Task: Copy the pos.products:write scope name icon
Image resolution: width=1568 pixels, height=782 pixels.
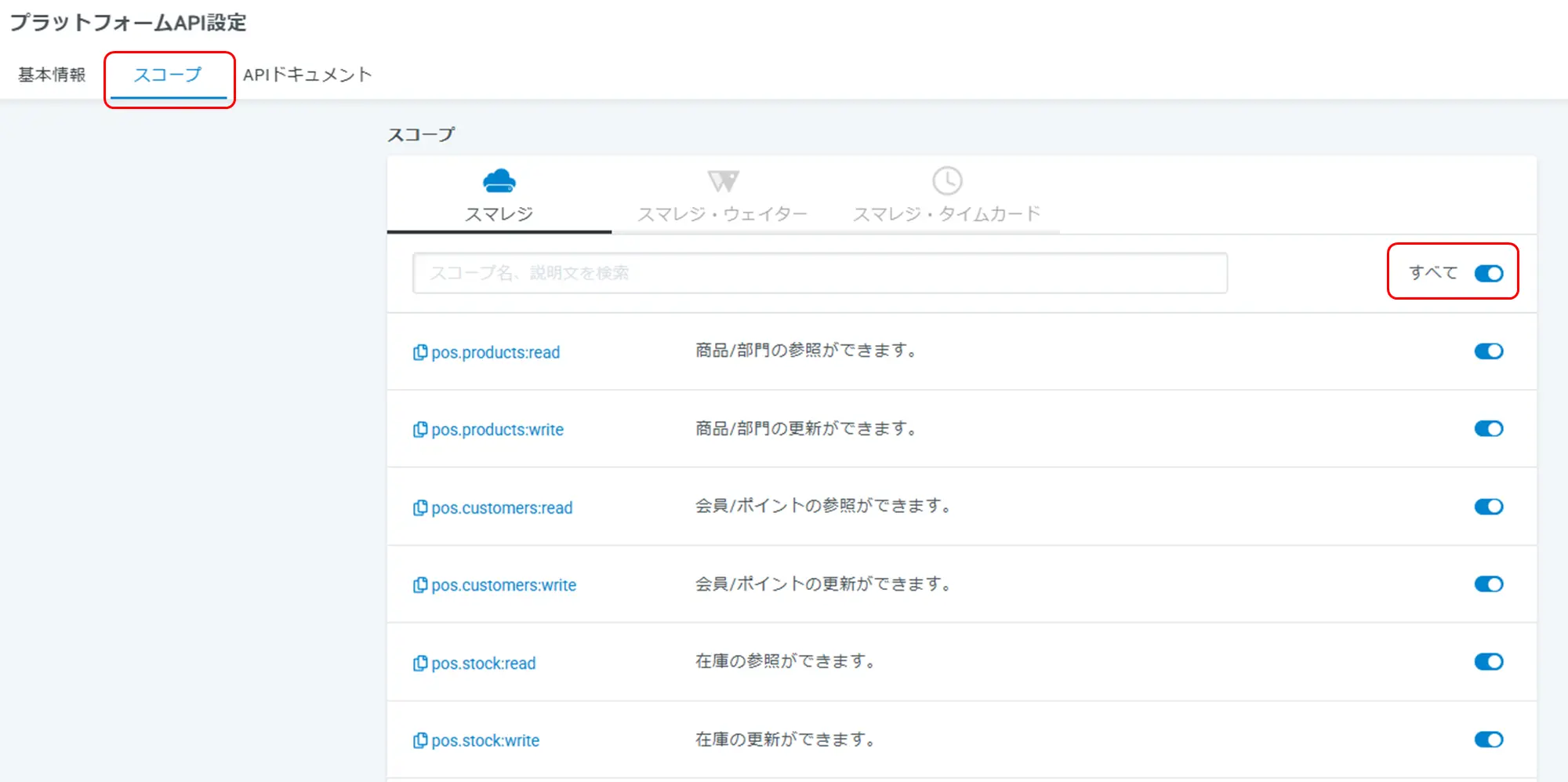Action: [420, 429]
